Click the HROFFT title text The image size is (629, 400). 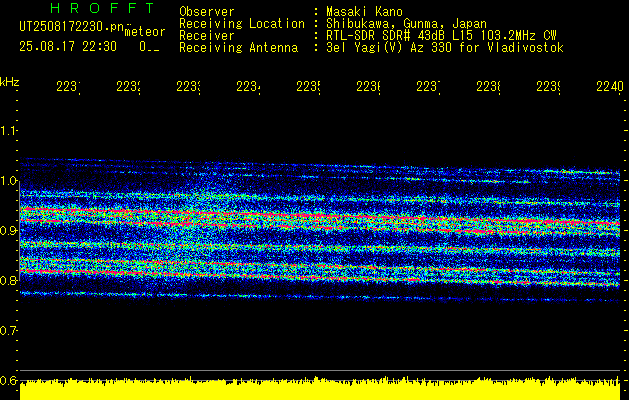tap(103, 8)
